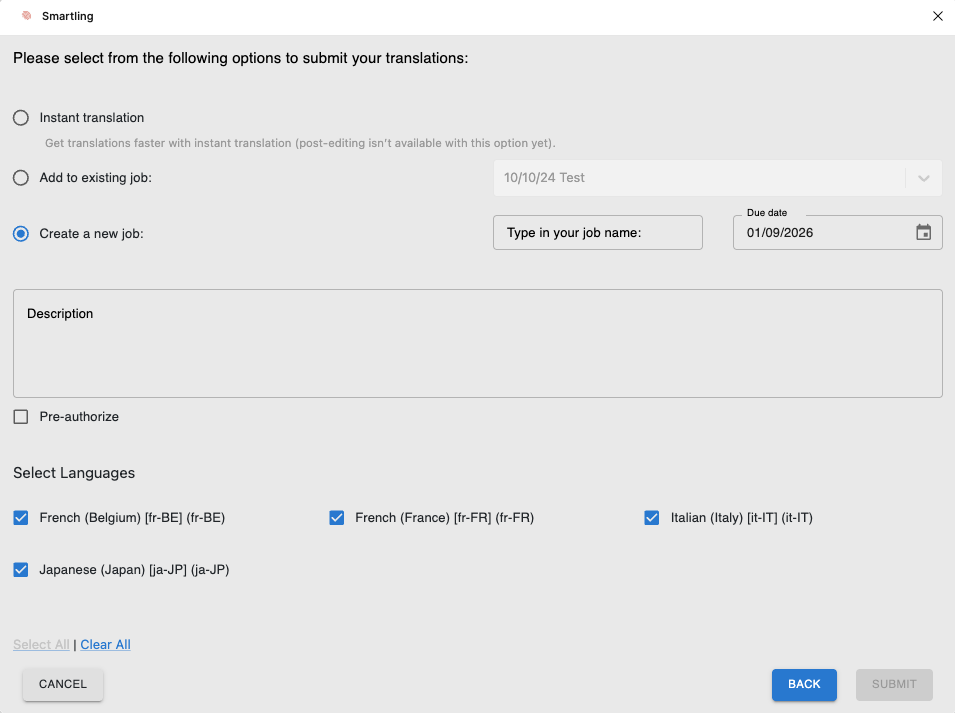The image size is (955, 713).
Task: Click the job name text field
Action: (x=597, y=233)
